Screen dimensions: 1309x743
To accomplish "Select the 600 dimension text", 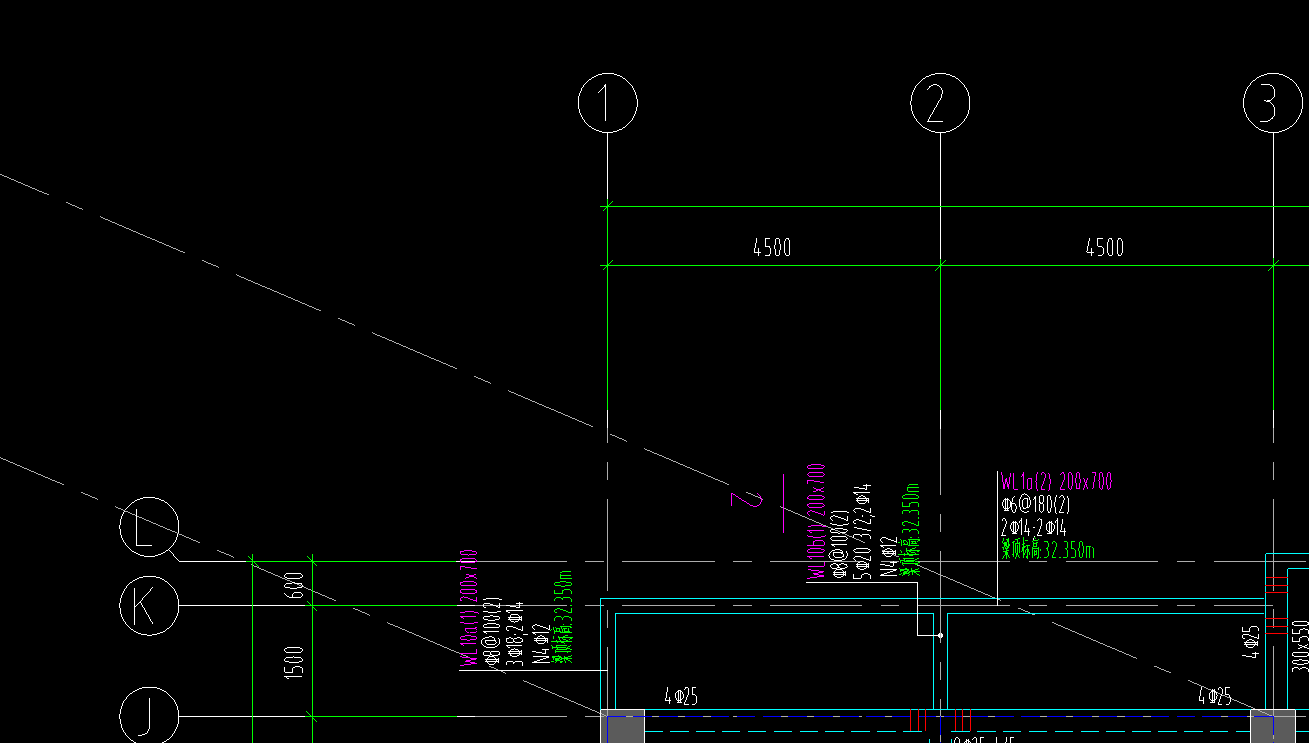I will point(293,584).
